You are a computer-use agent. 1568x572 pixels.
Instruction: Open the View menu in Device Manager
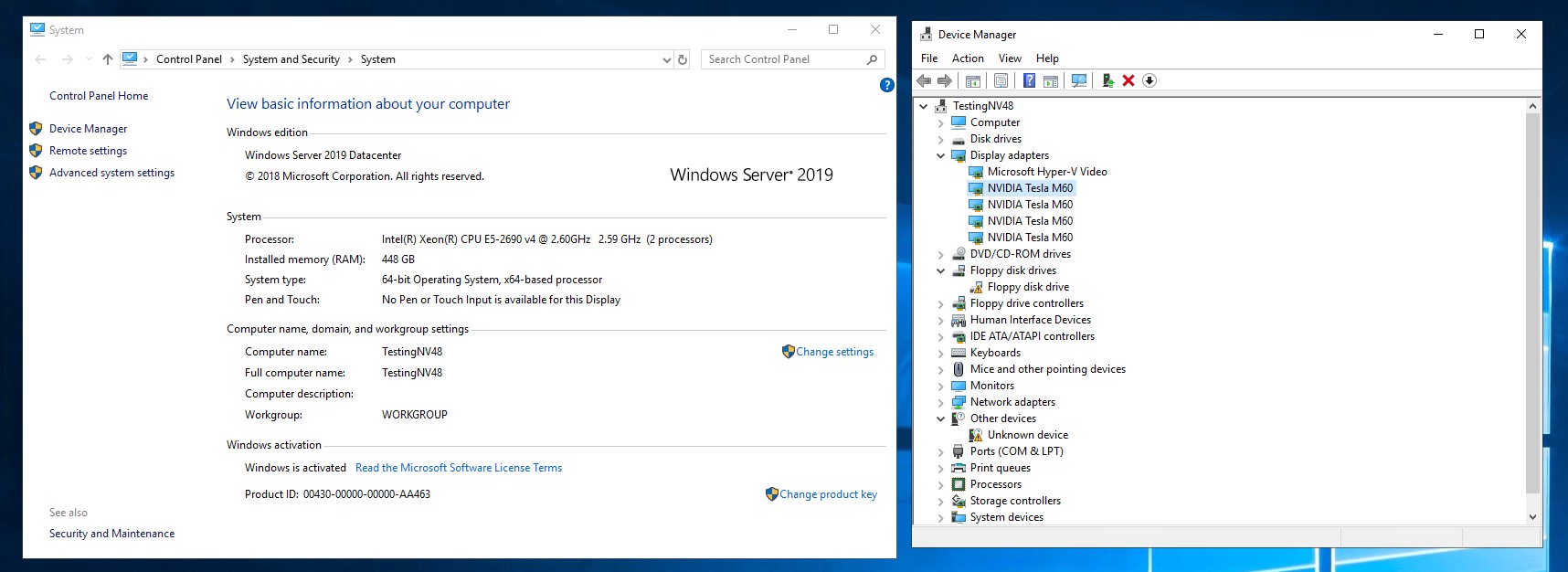[x=1010, y=58]
